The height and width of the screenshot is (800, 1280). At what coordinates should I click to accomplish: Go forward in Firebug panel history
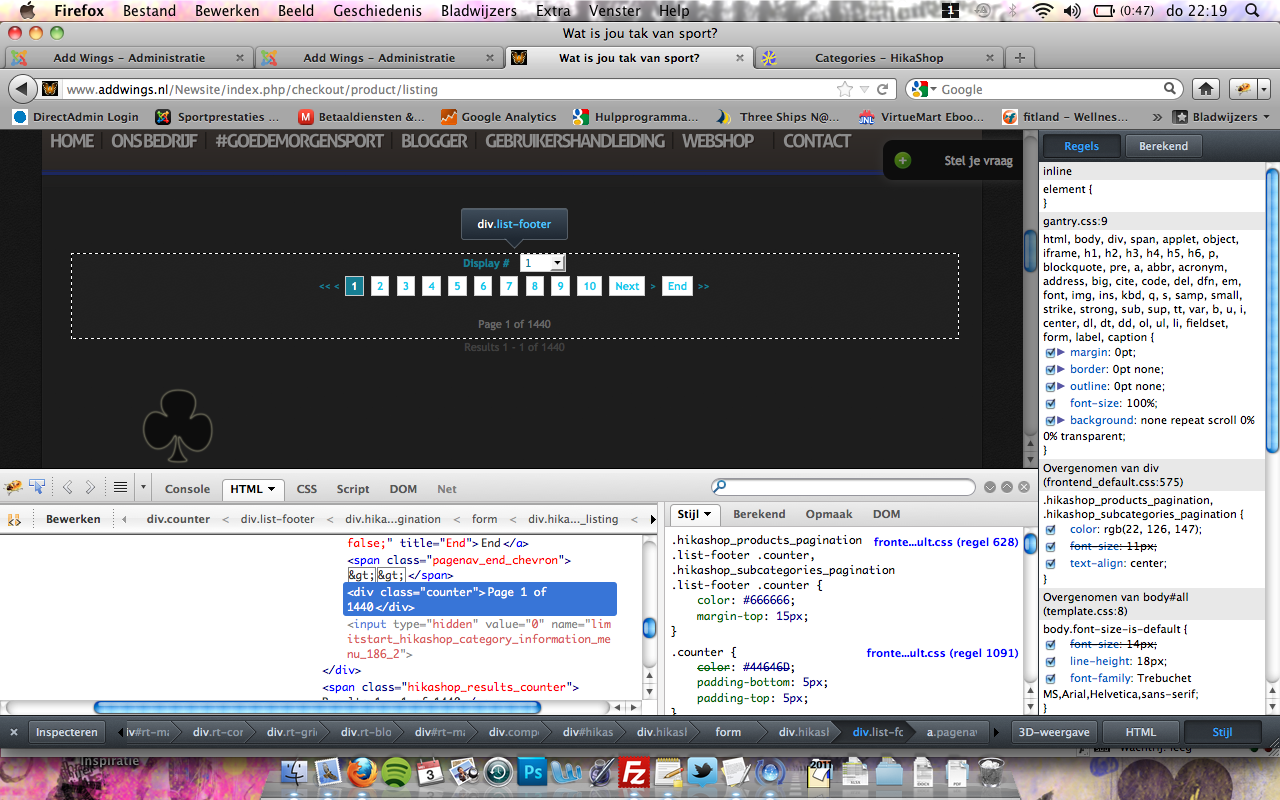[x=90, y=488]
